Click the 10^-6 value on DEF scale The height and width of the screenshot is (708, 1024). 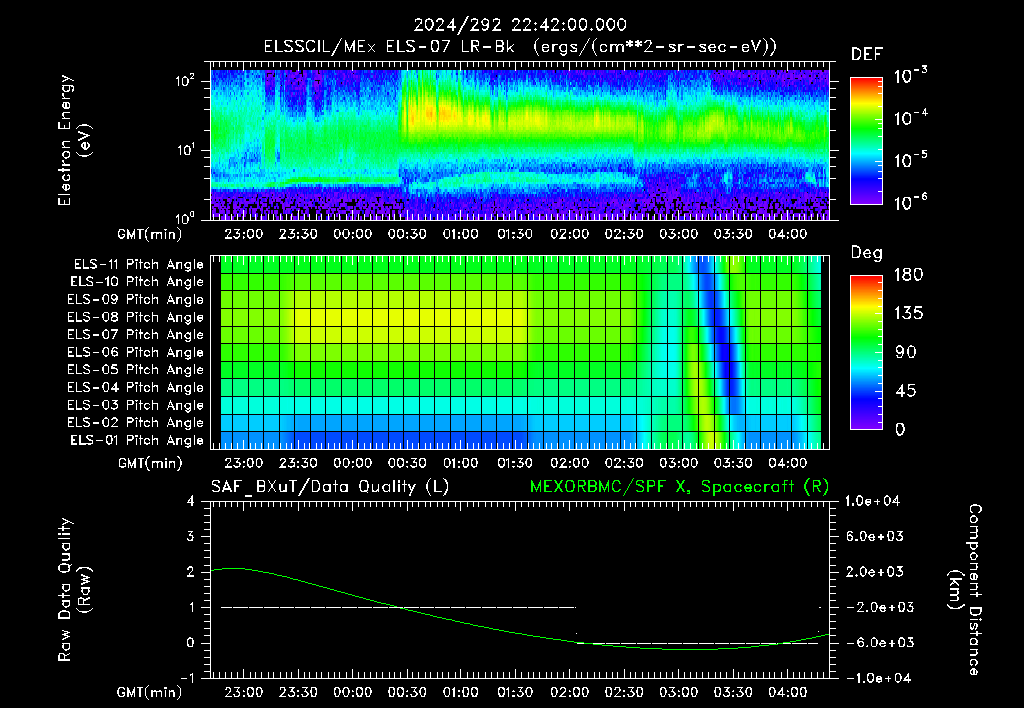910,202
